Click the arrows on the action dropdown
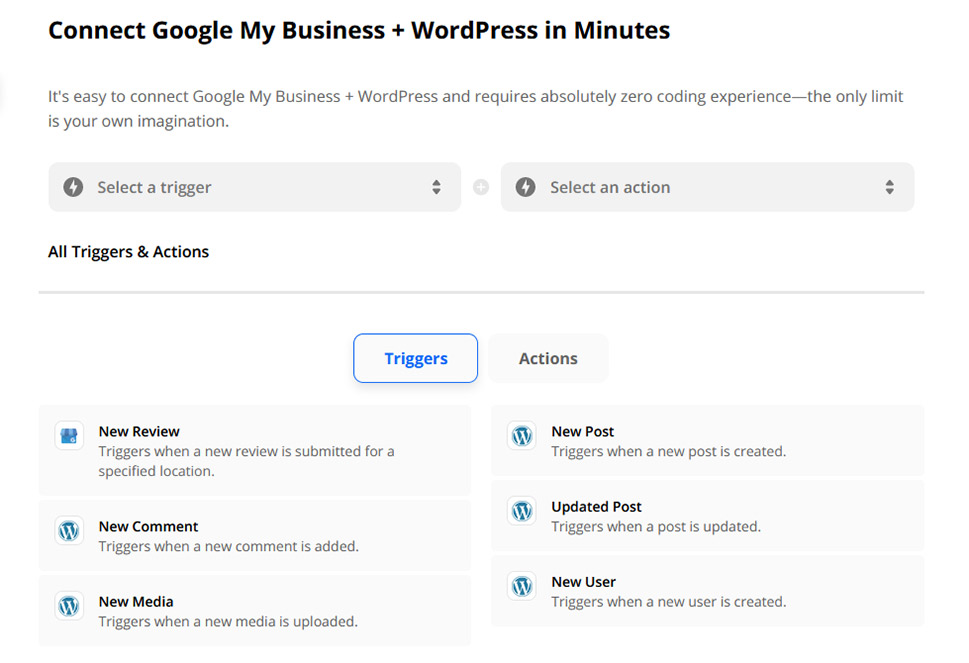 [x=889, y=187]
